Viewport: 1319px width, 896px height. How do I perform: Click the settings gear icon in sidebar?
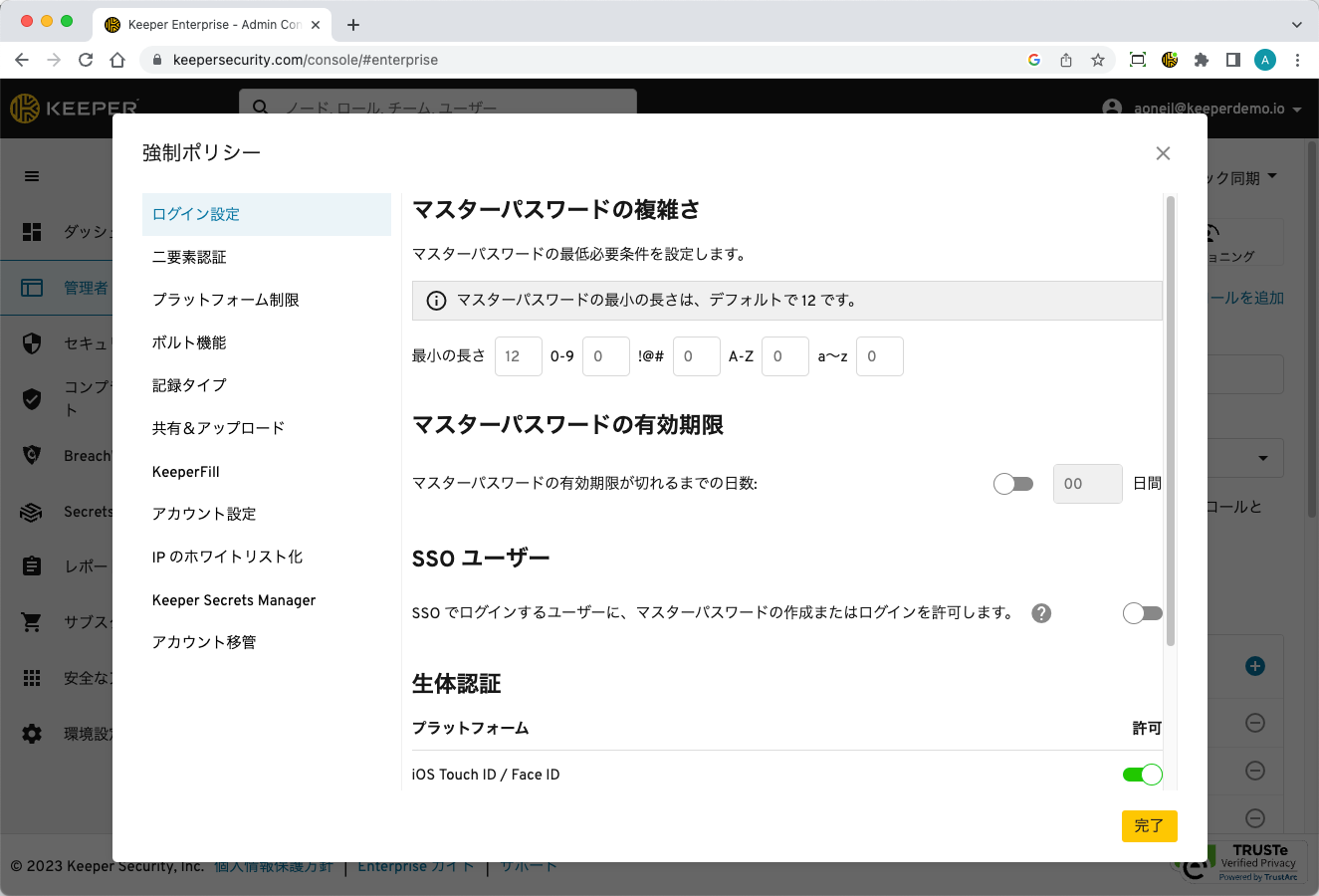(x=32, y=734)
